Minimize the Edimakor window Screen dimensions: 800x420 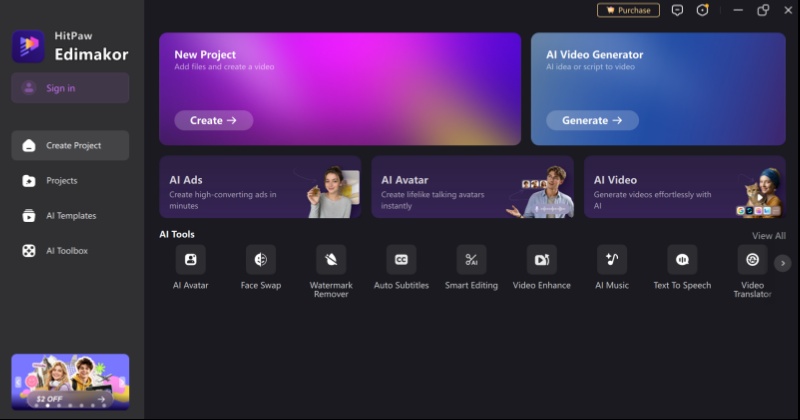tap(738, 10)
